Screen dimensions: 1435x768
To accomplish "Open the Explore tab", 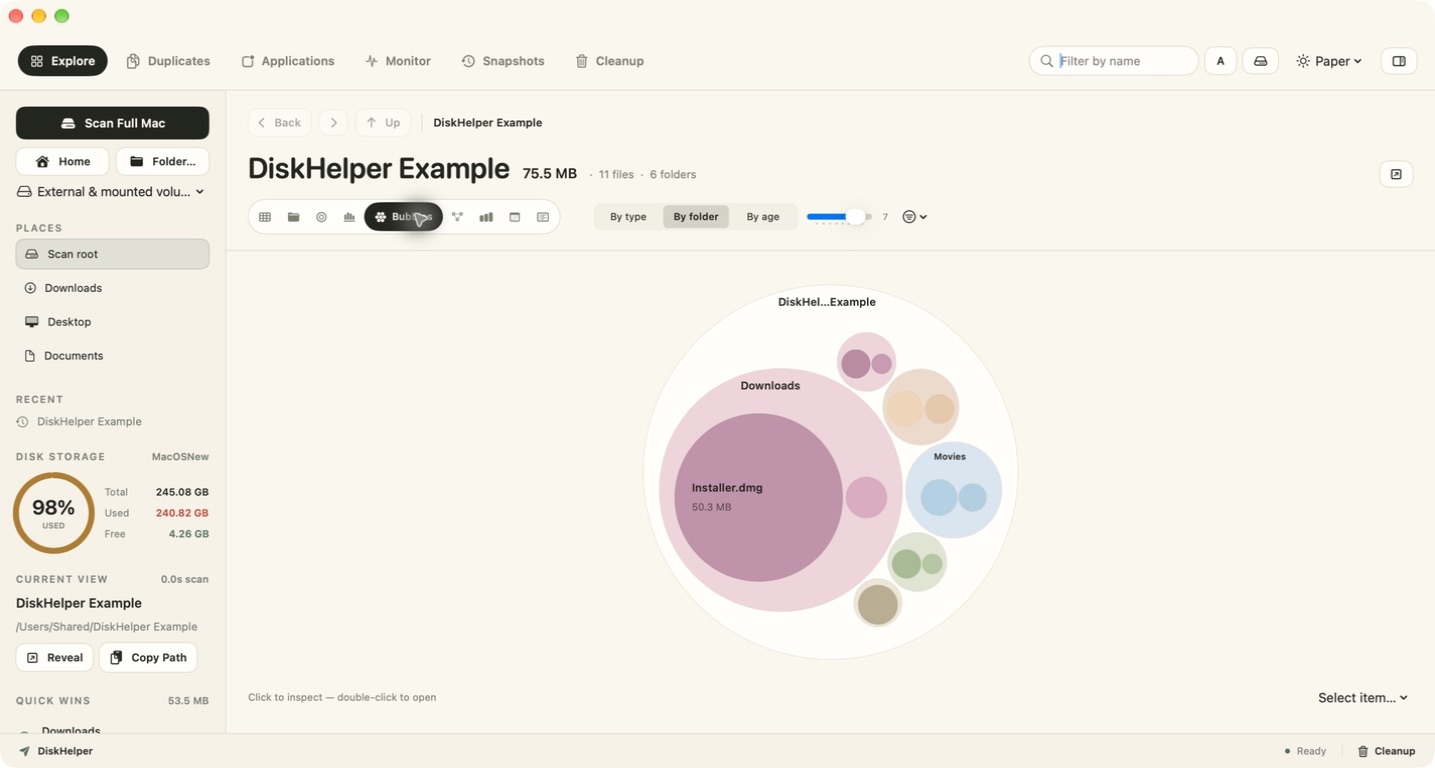I will coord(63,61).
